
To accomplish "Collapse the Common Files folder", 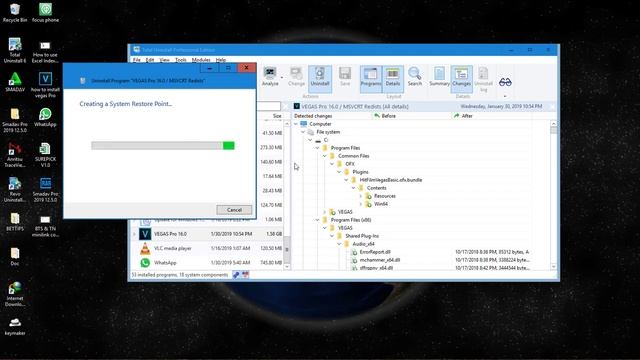I will (324, 156).
